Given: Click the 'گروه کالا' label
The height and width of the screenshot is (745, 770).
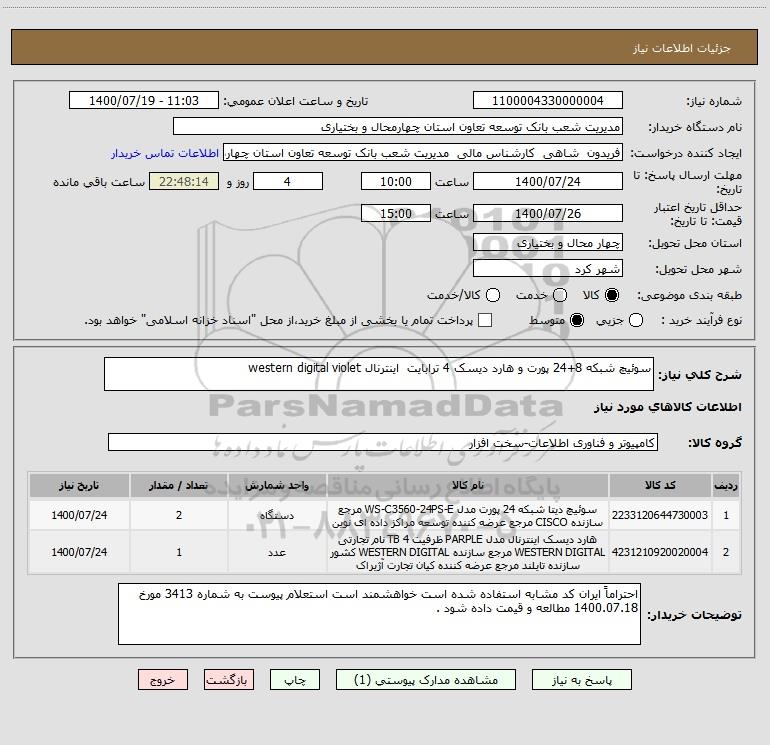Looking at the screenshot, I should pos(715,442).
